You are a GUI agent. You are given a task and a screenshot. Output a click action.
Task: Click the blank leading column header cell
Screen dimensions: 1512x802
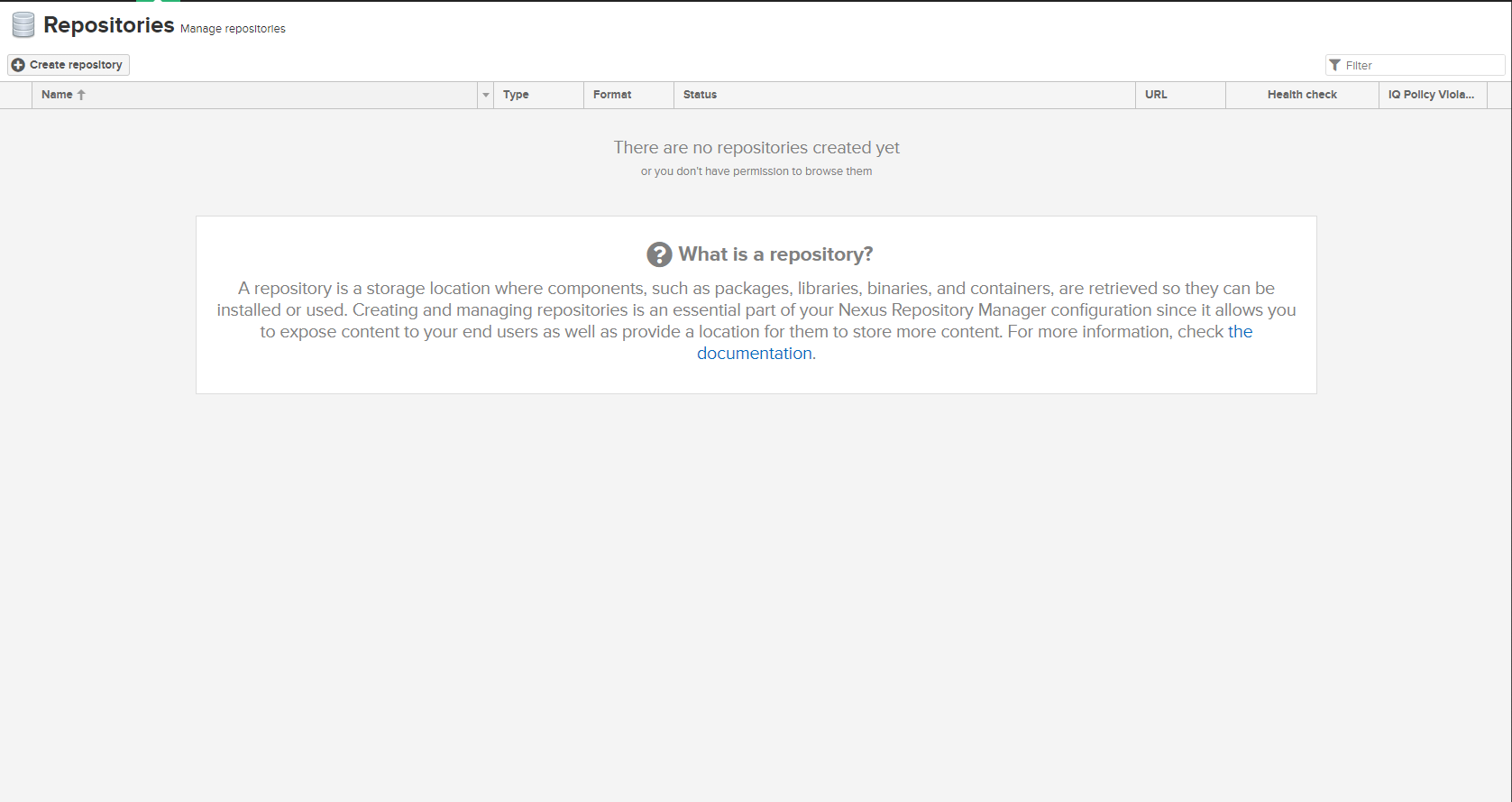tap(16, 95)
